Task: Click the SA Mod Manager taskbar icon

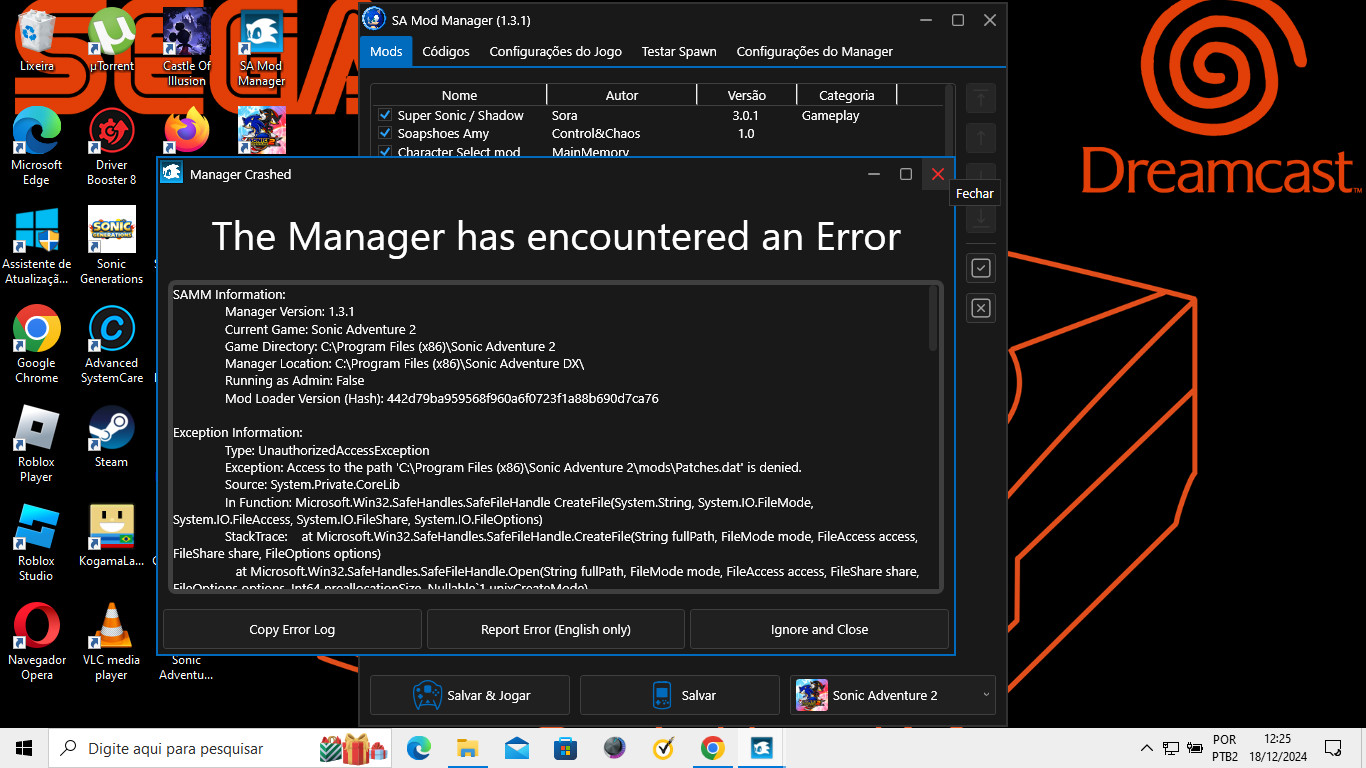Action: pos(760,748)
